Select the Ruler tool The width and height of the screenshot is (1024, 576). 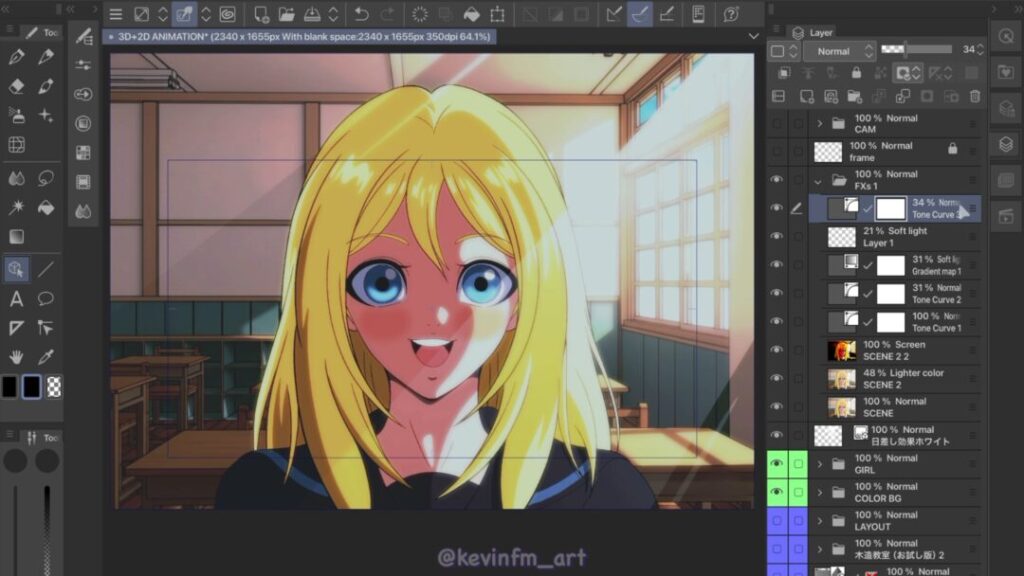pyautogui.click(x=16, y=327)
